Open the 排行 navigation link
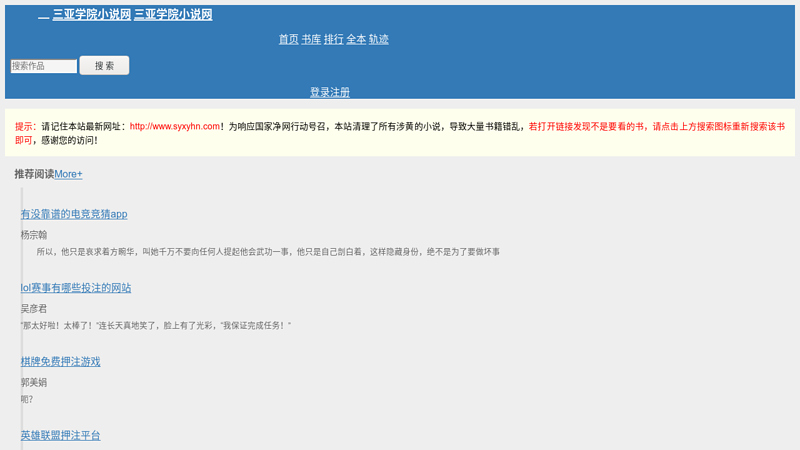Screen dimensions: 800x450 pos(333,39)
